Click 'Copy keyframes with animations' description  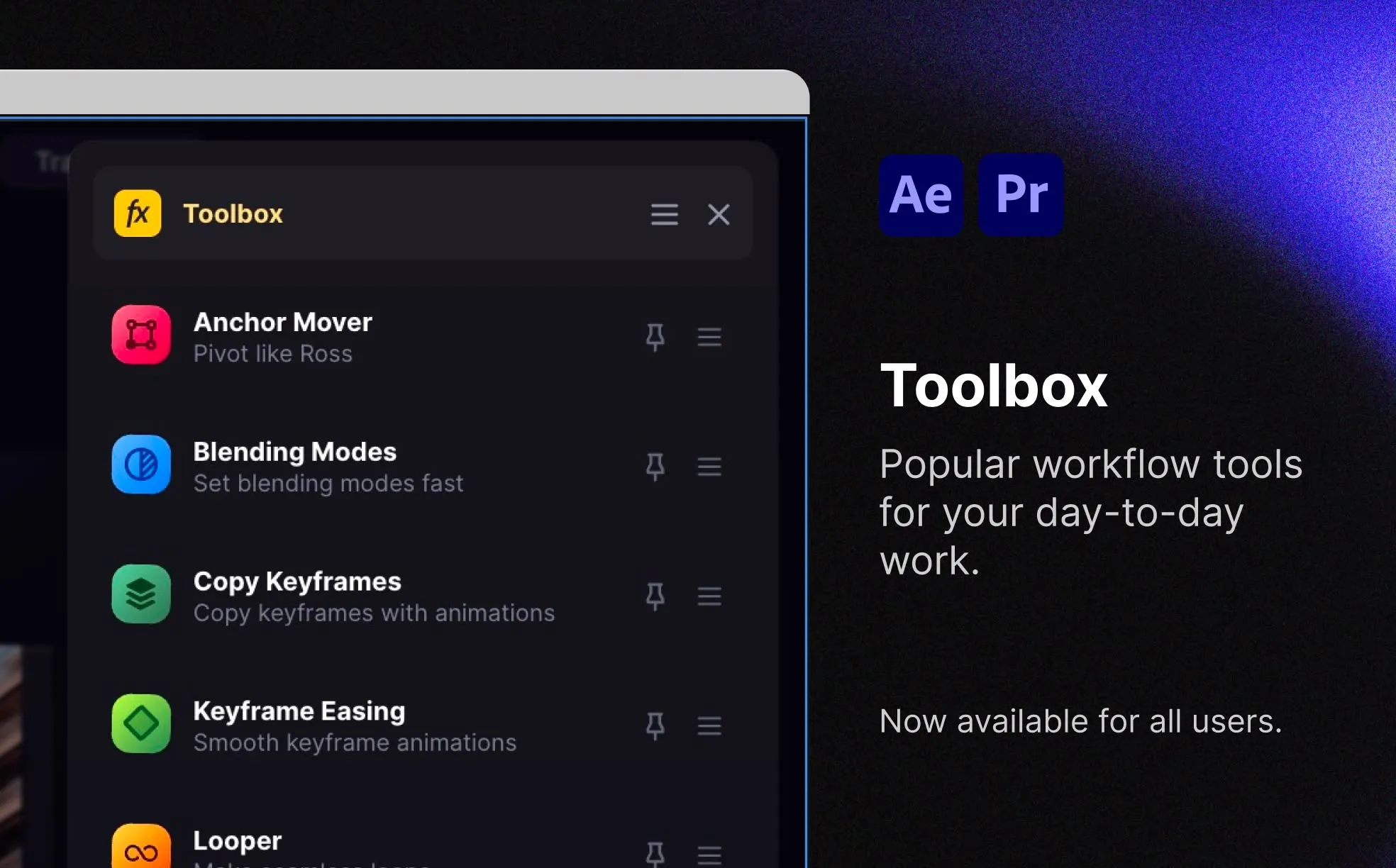[x=374, y=613]
